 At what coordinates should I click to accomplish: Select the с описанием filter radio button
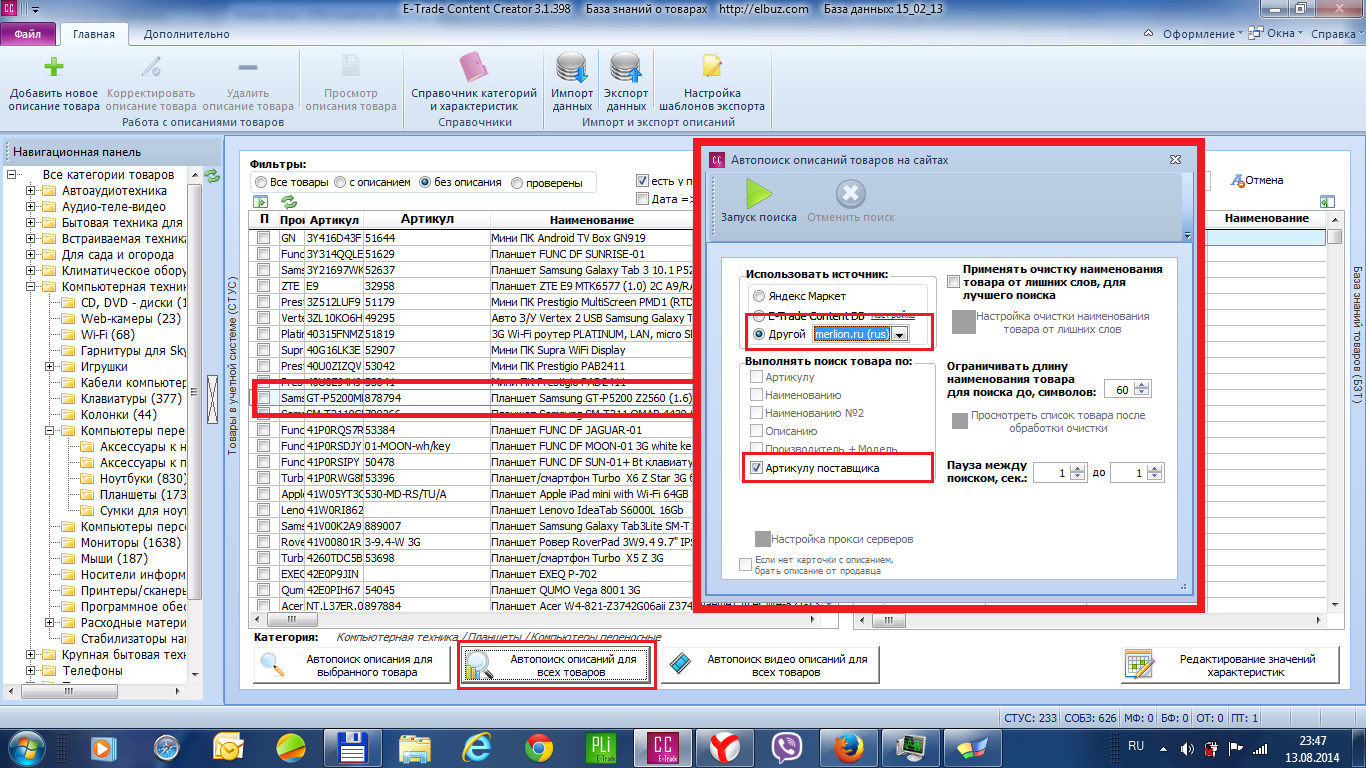(x=341, y=182)
